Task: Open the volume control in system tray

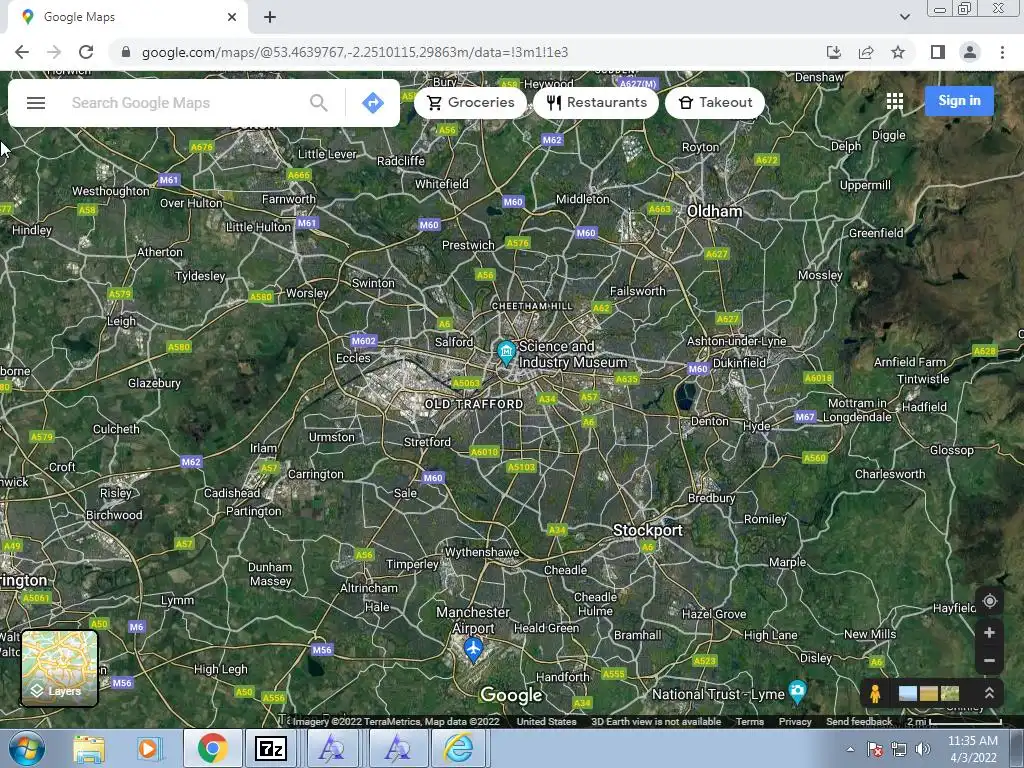Action: [923, 749]
